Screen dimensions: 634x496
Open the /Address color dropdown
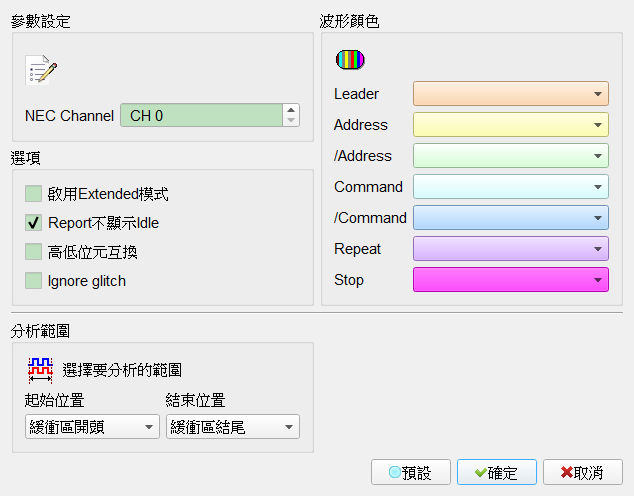tap(511, 156)
